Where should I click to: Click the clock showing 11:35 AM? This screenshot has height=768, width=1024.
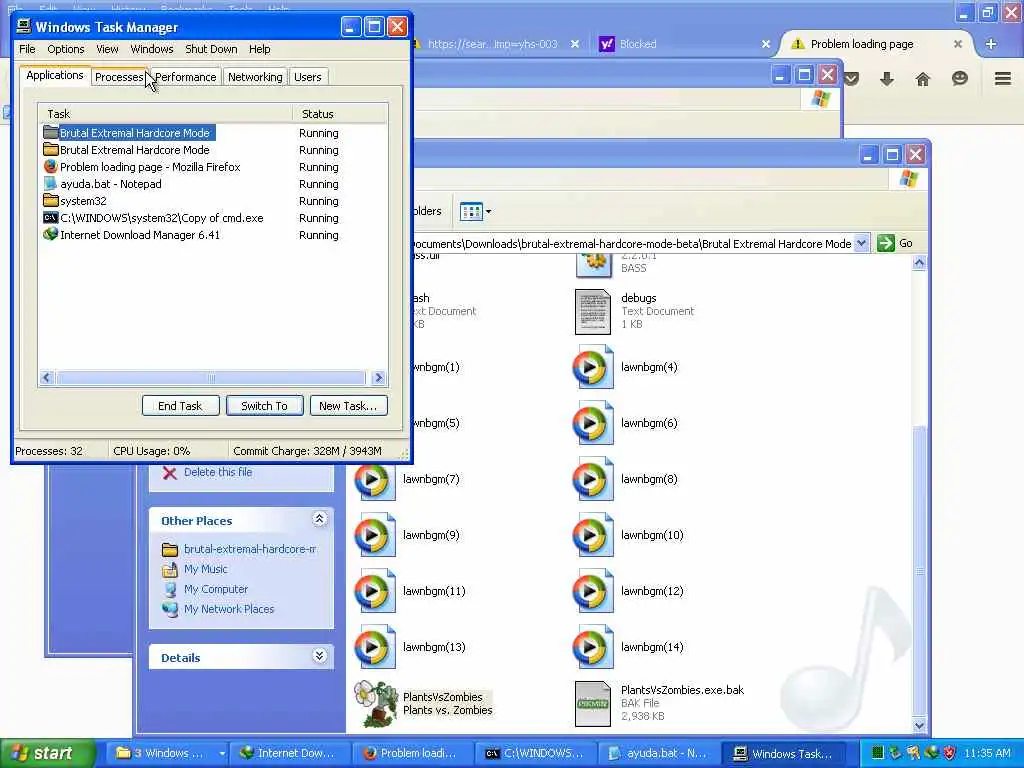987,754
